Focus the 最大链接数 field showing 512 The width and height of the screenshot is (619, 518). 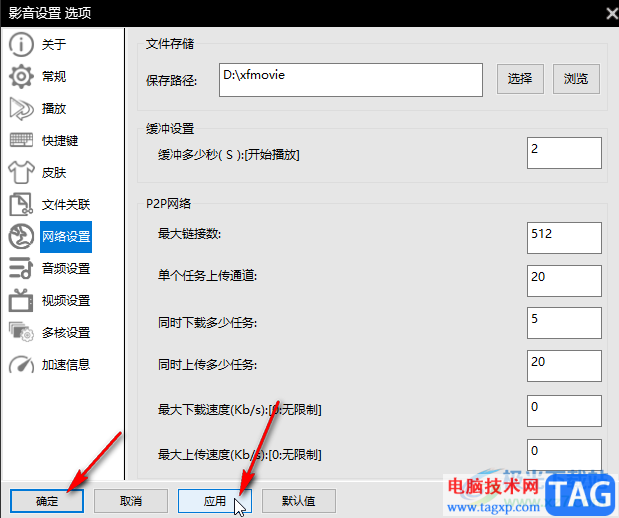click(564, 238)
